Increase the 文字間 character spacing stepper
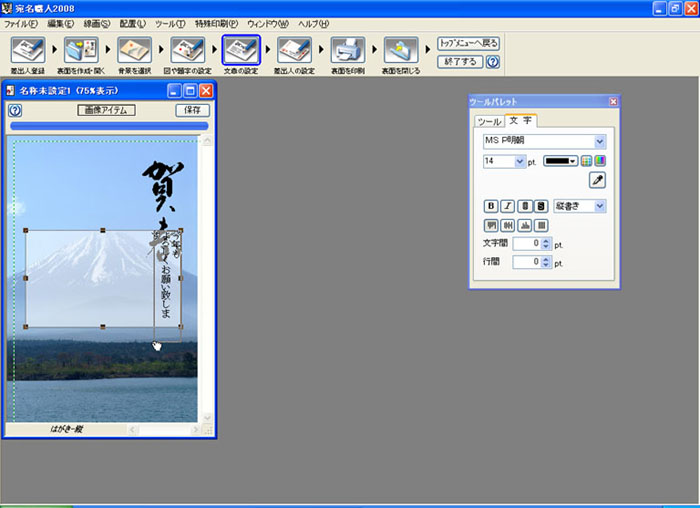This screenshot has width=700, height=508. (546, 240)
